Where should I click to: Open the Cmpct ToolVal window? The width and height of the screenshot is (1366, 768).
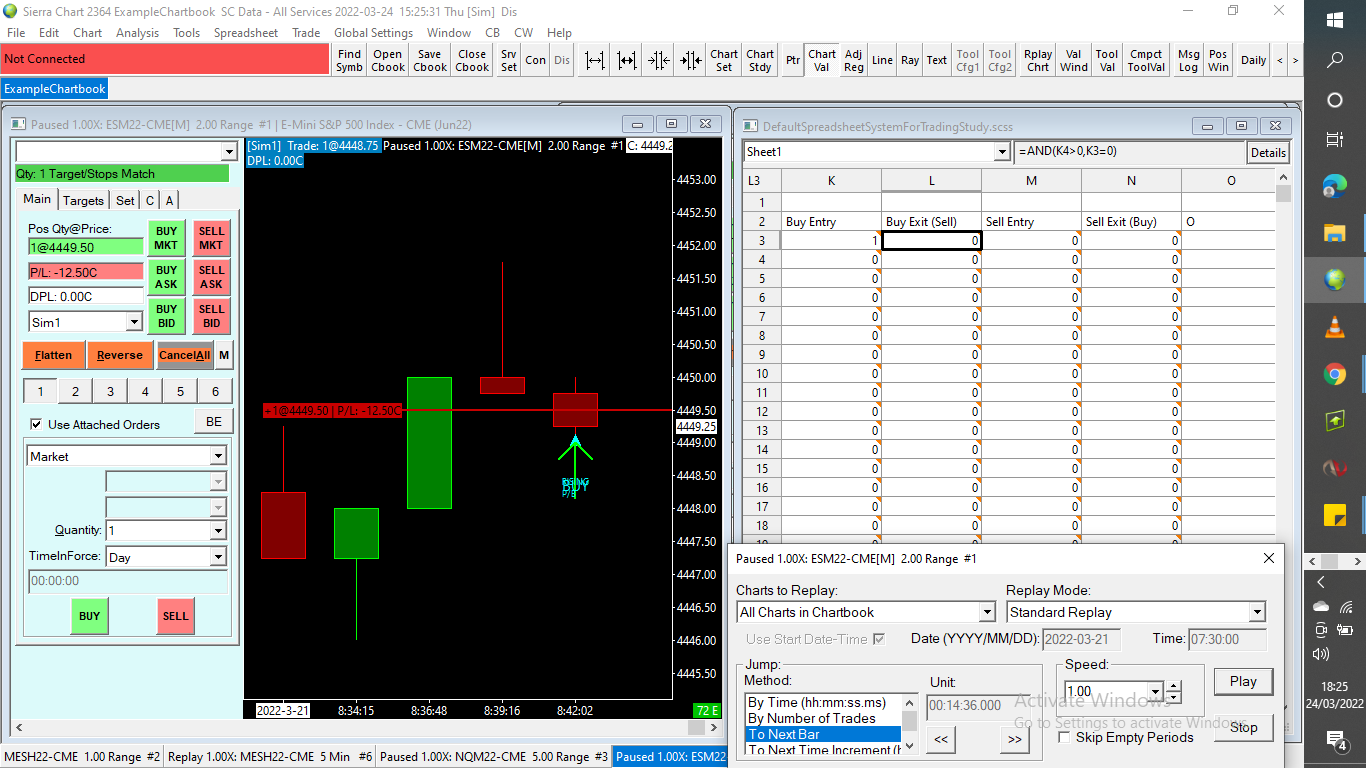[x=1146, y=60]
